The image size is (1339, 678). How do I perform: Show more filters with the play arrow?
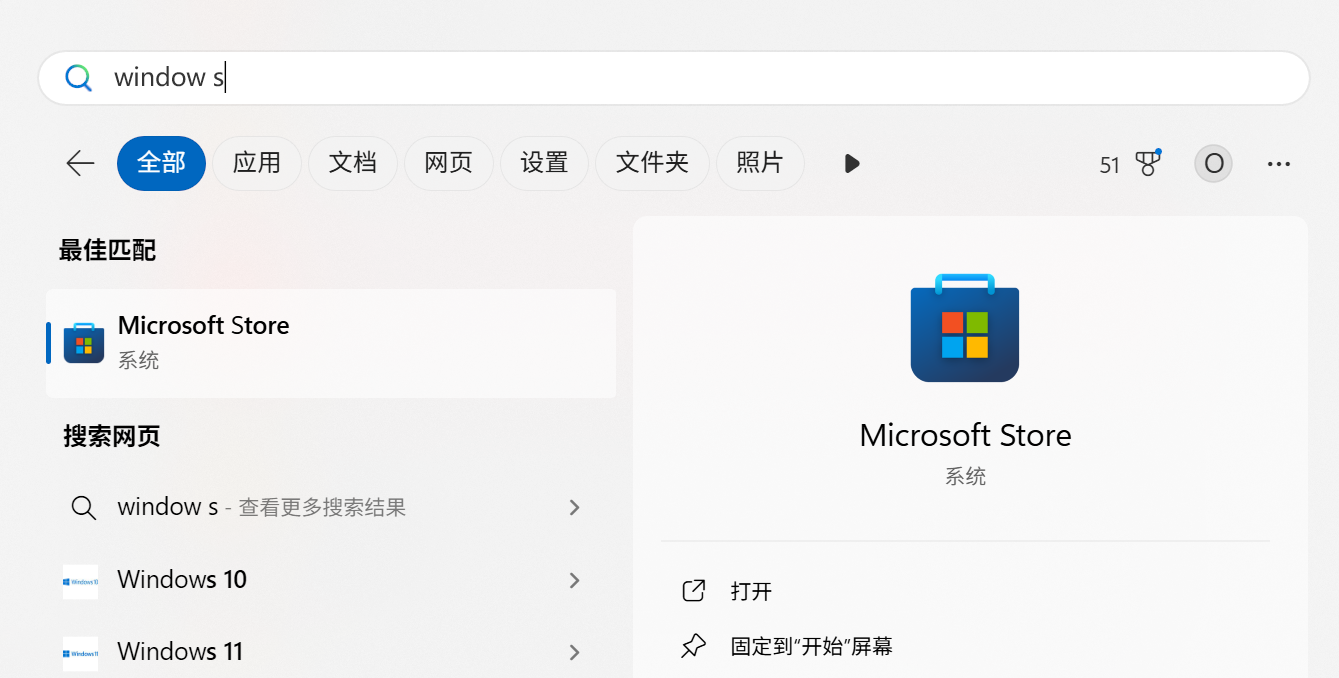852,163
